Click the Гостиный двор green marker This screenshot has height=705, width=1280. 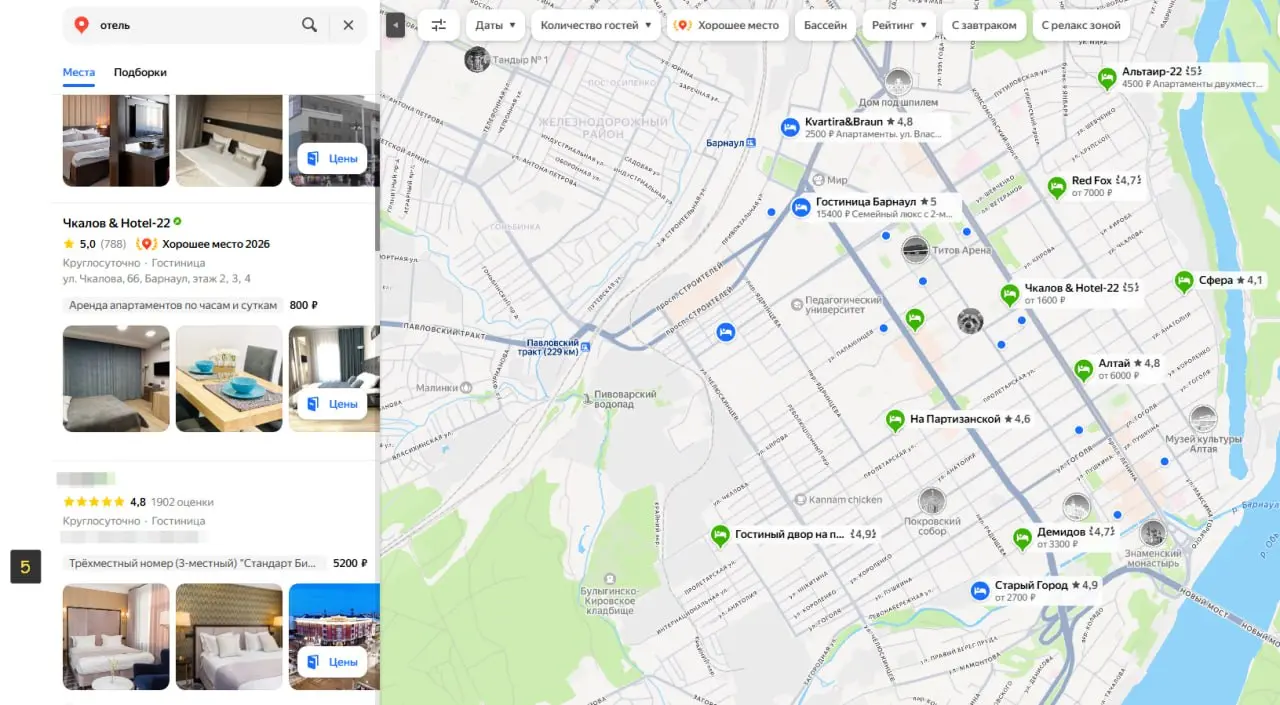[x=720, y=535]
